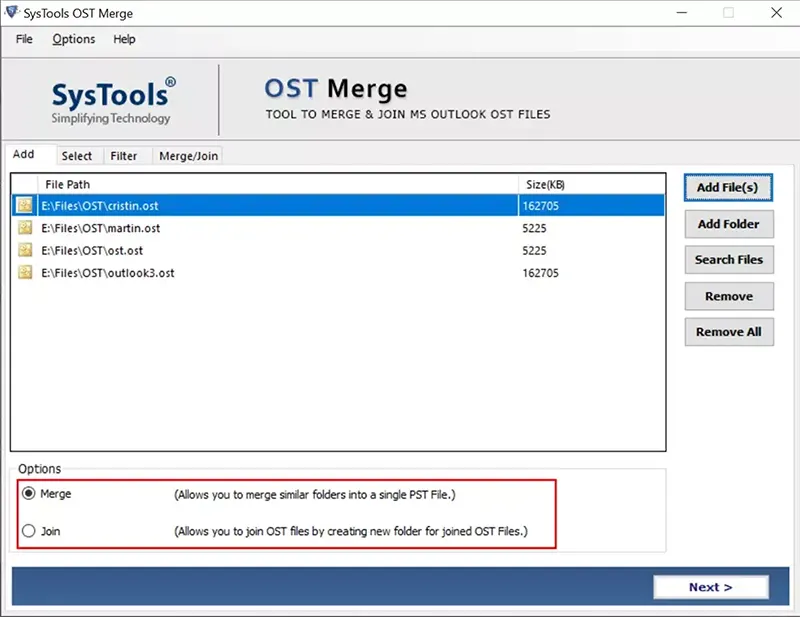Viewport: 800px width, 617px height.
Task: Click the Join option description text
Action: click(351, 531)
